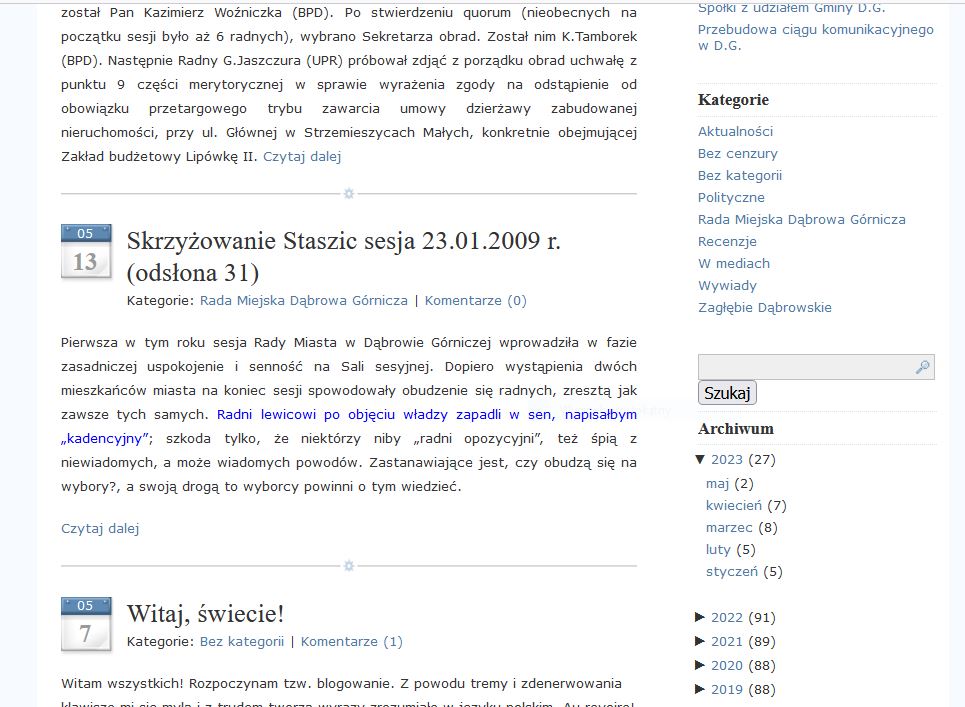Open the Wywiady category
The width and height of the screenshot is (965, 707).
coord(727,286)
